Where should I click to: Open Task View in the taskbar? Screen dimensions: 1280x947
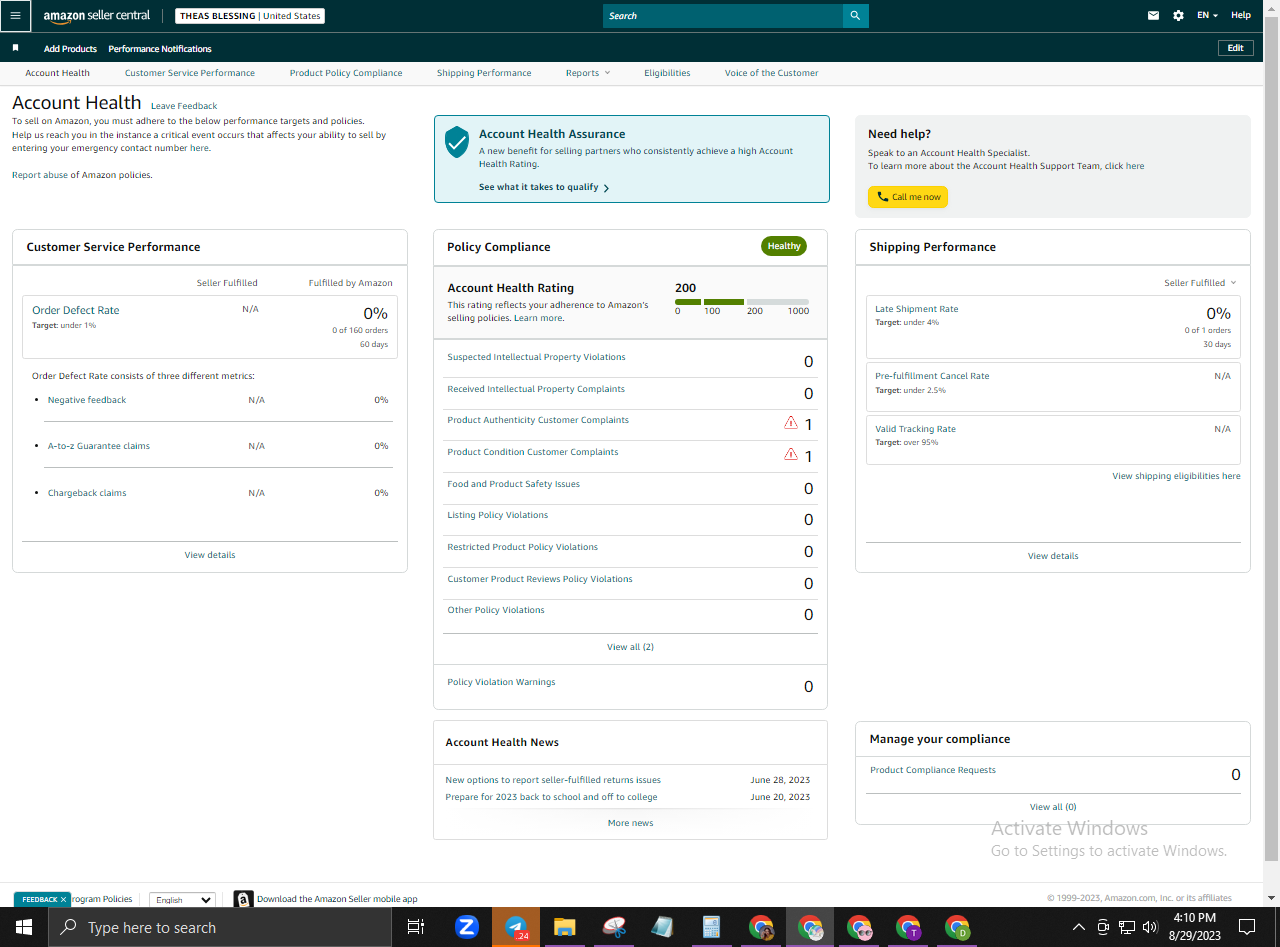pos(416,927)
